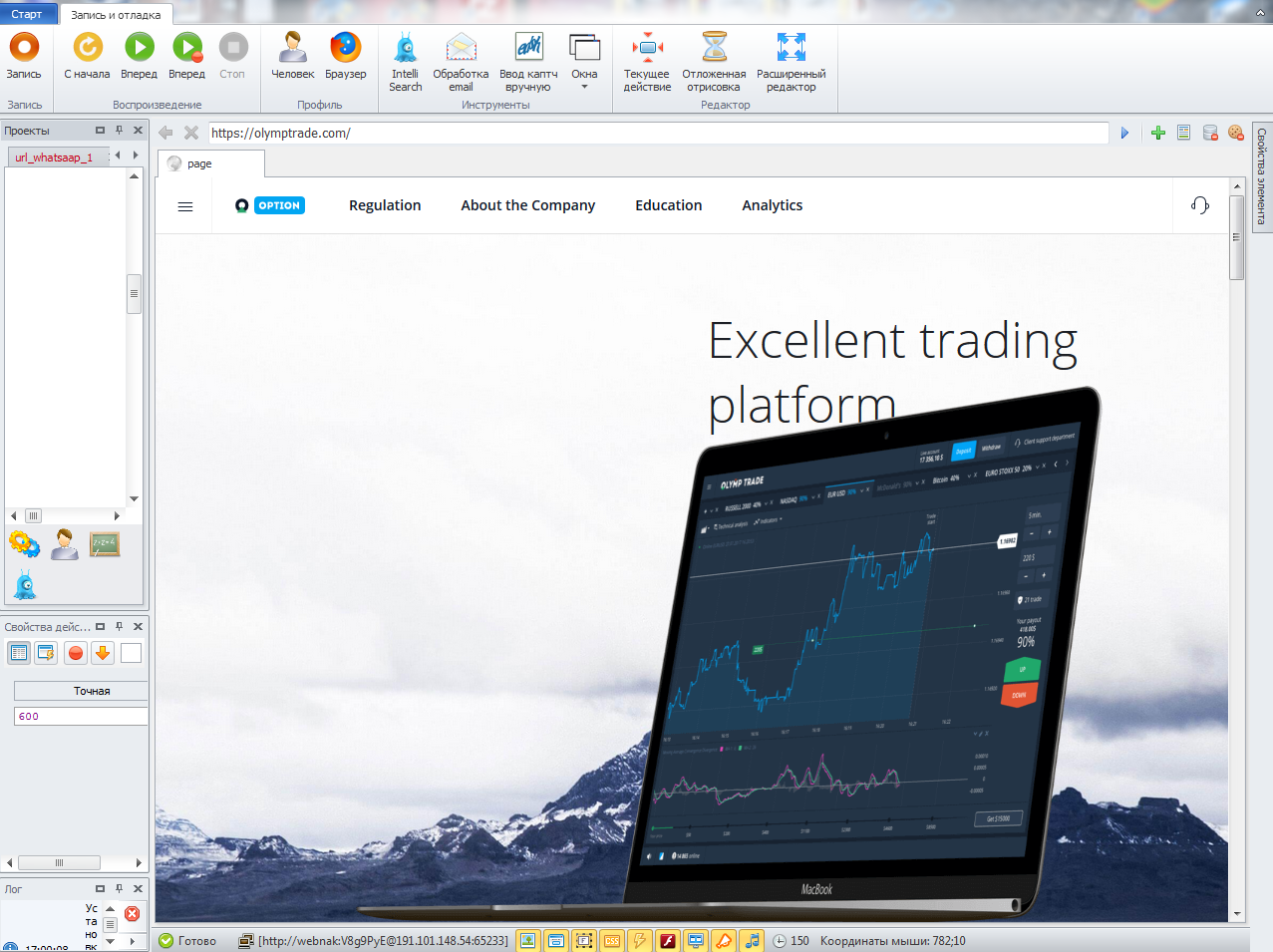Image resolution: width=1273 pixels, height=952 pixels.
Task: Run the first Вперед step-forward button
Action: pos(139,56)
